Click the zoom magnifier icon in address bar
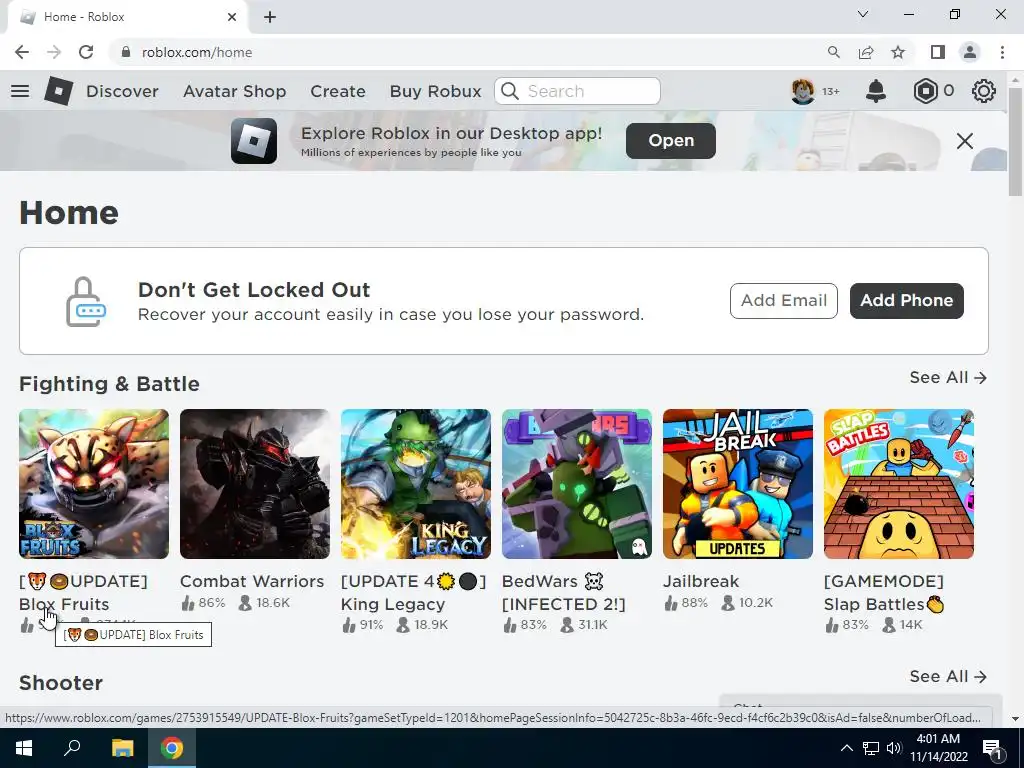 [x=833, y=52]
